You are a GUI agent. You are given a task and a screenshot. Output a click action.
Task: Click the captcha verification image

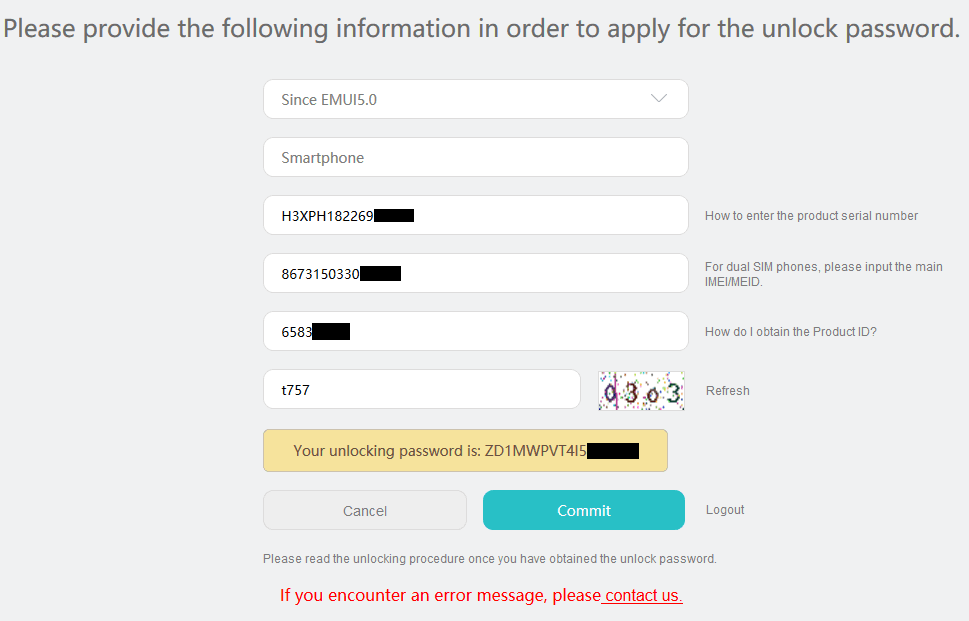pos(641,391)
